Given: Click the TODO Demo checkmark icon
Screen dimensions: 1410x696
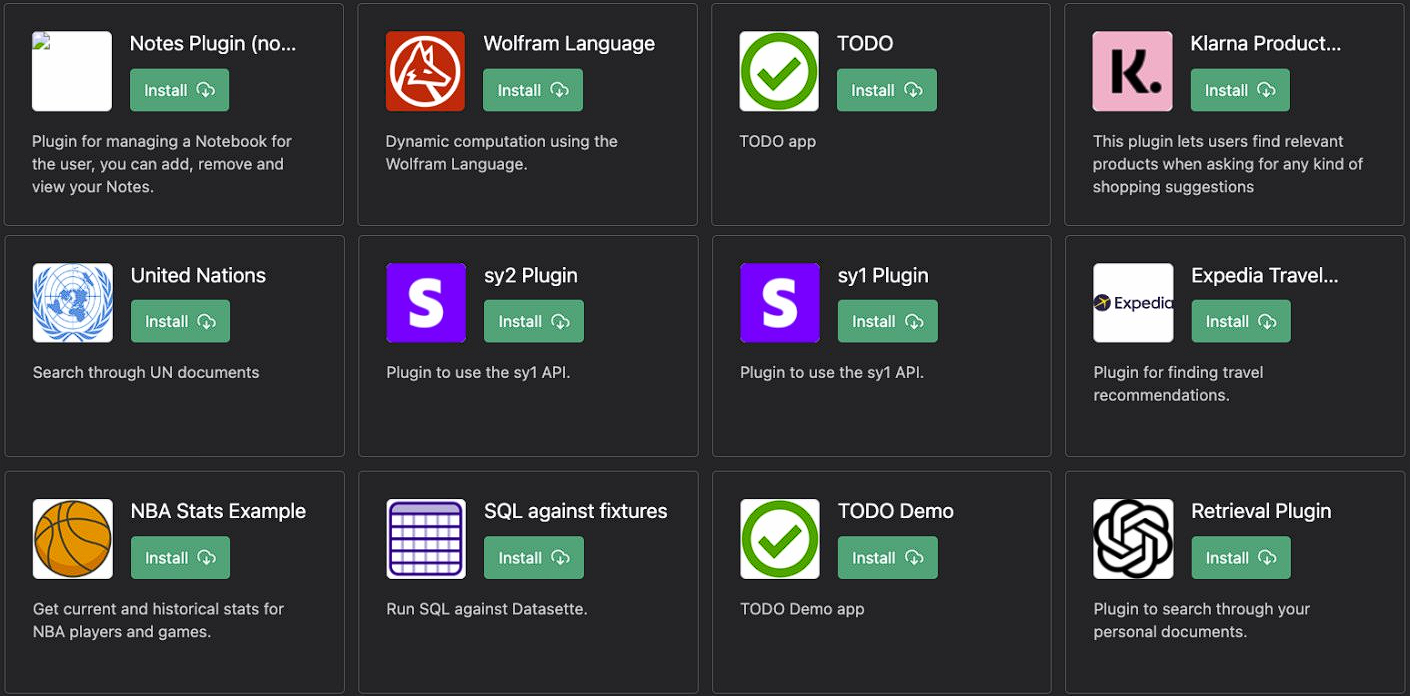Looking at the screenshot, I should pos(780,539).
